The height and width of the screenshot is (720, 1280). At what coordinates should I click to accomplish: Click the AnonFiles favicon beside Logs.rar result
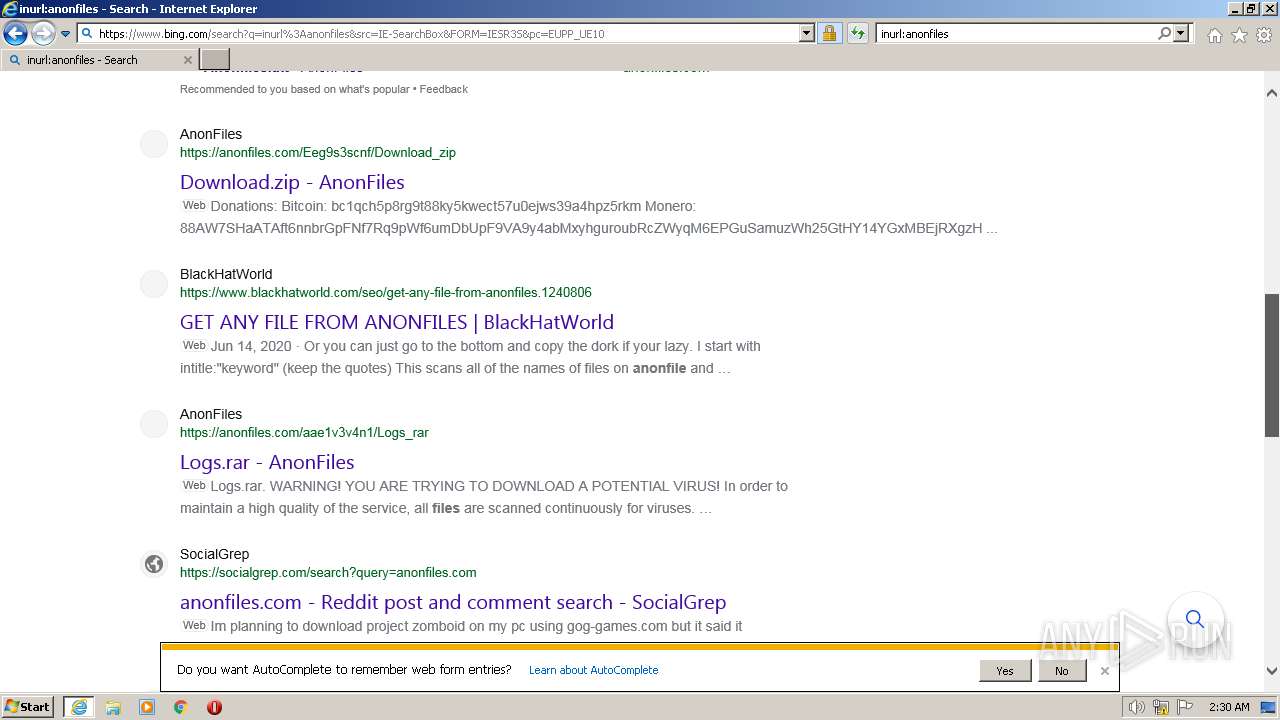[154, 424]
